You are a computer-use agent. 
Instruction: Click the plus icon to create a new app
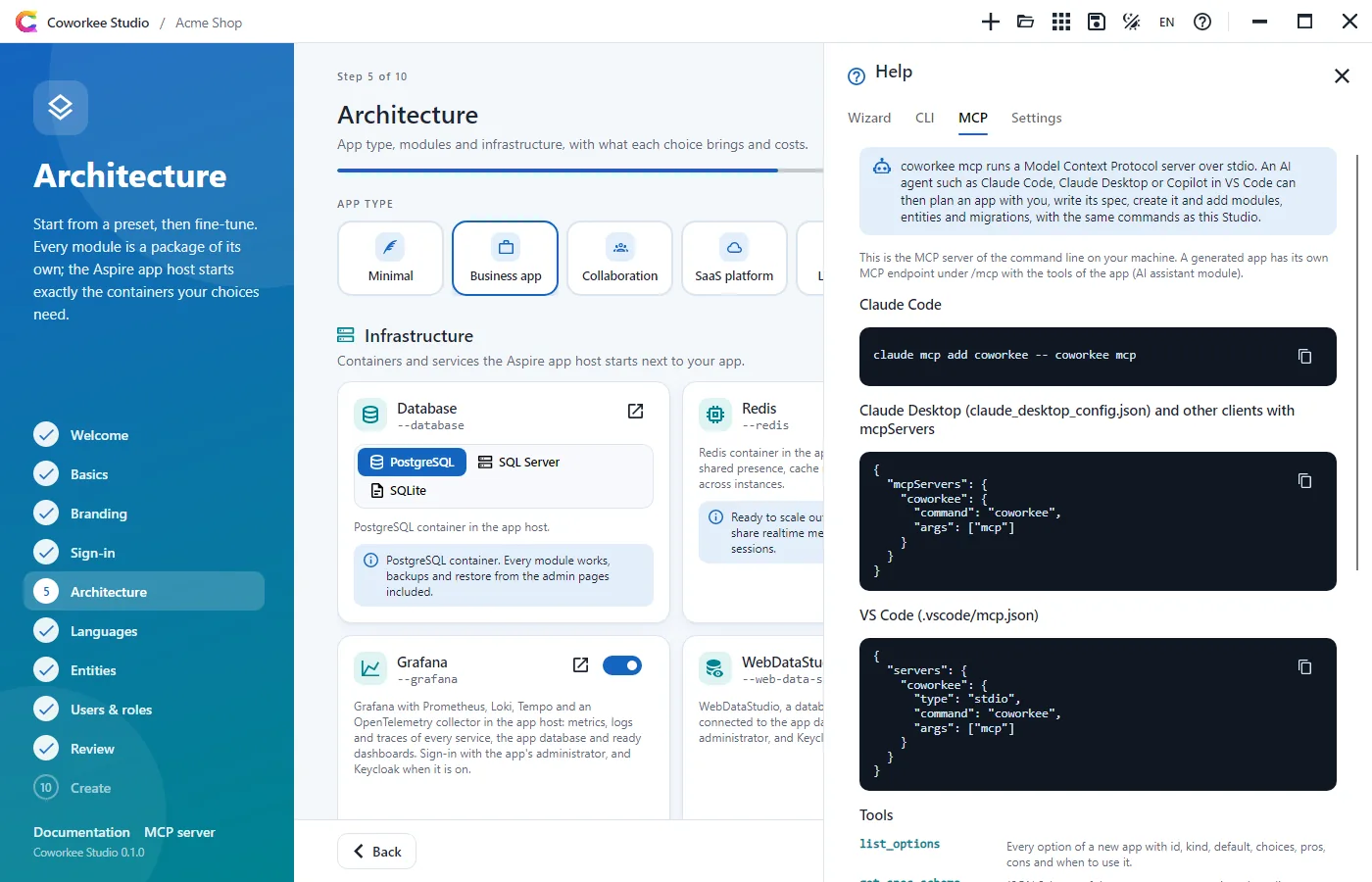click(x=991, y=22)
